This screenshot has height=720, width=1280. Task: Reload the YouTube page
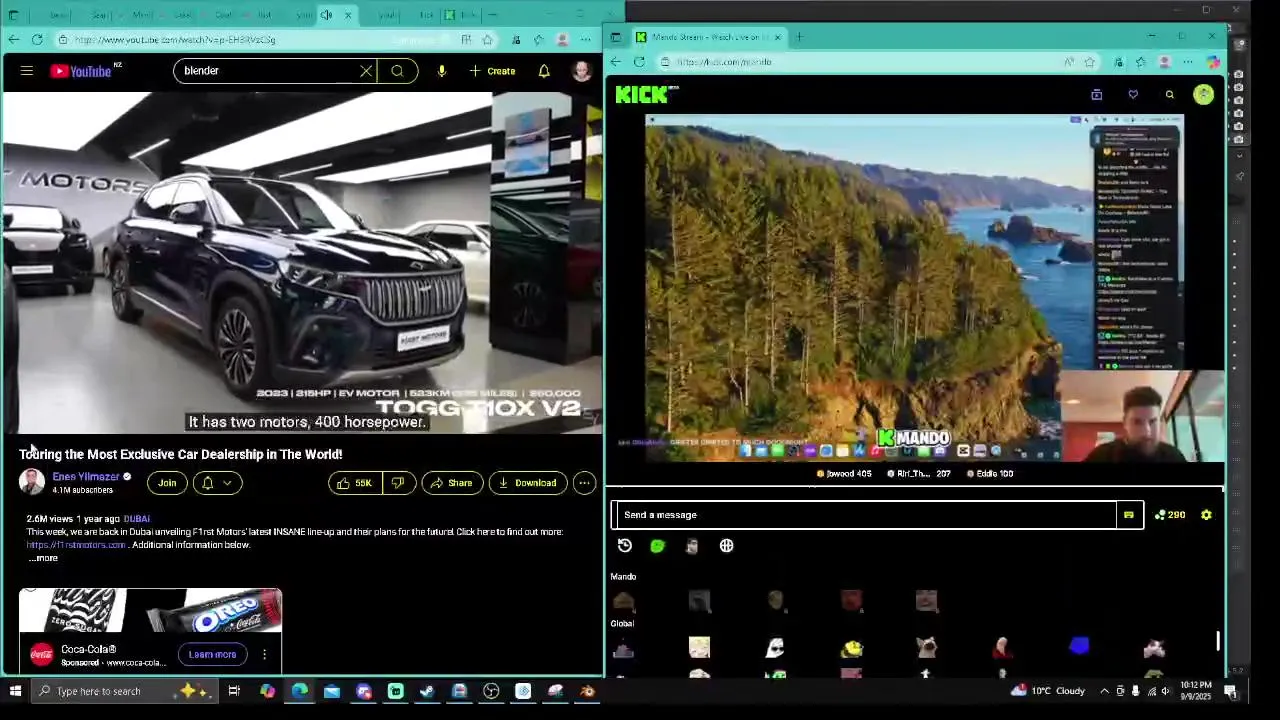37,39
